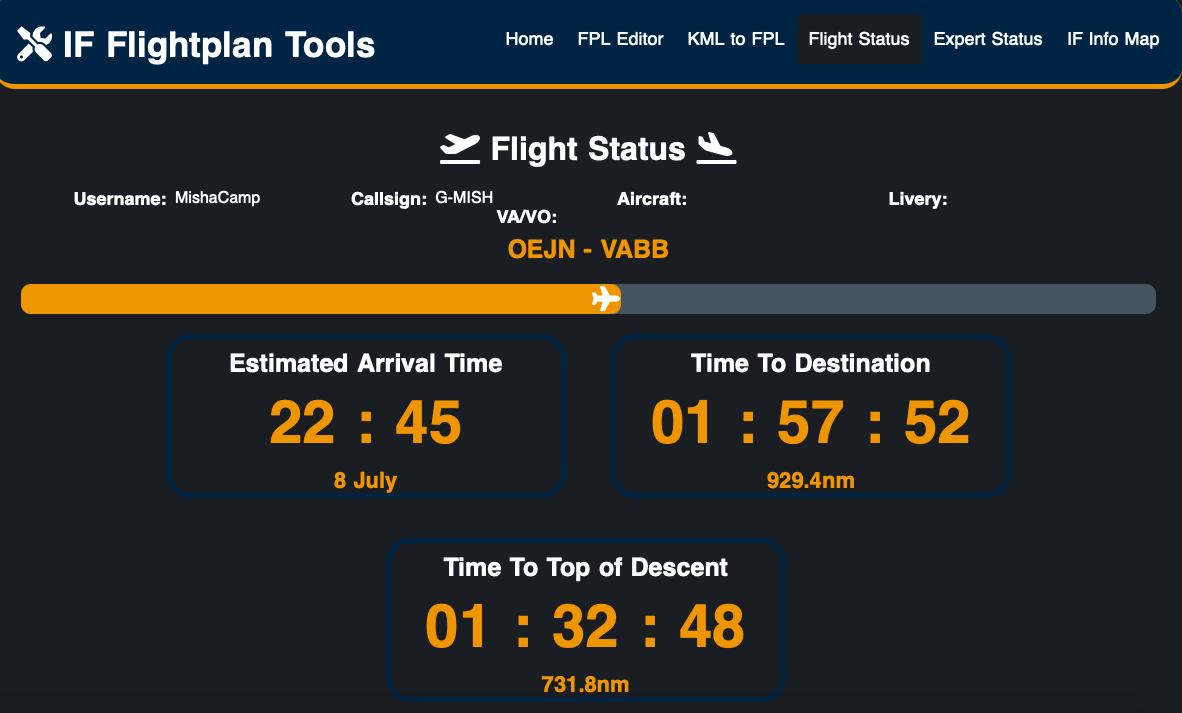Image resolution: width=1182 pixels, height=713 pixels.
Task: Select the Time To Destination card
Action: point(810,416)
